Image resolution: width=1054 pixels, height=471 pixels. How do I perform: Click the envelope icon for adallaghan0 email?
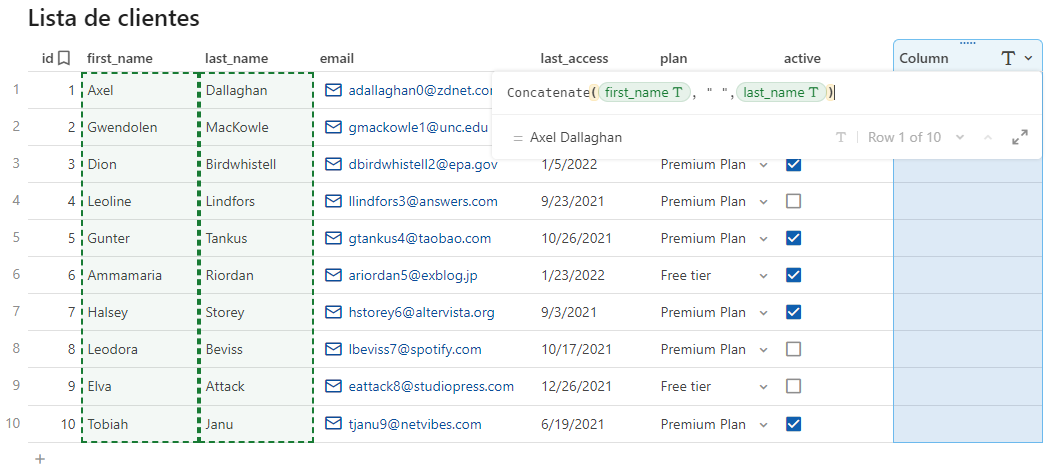pos(333,90)
